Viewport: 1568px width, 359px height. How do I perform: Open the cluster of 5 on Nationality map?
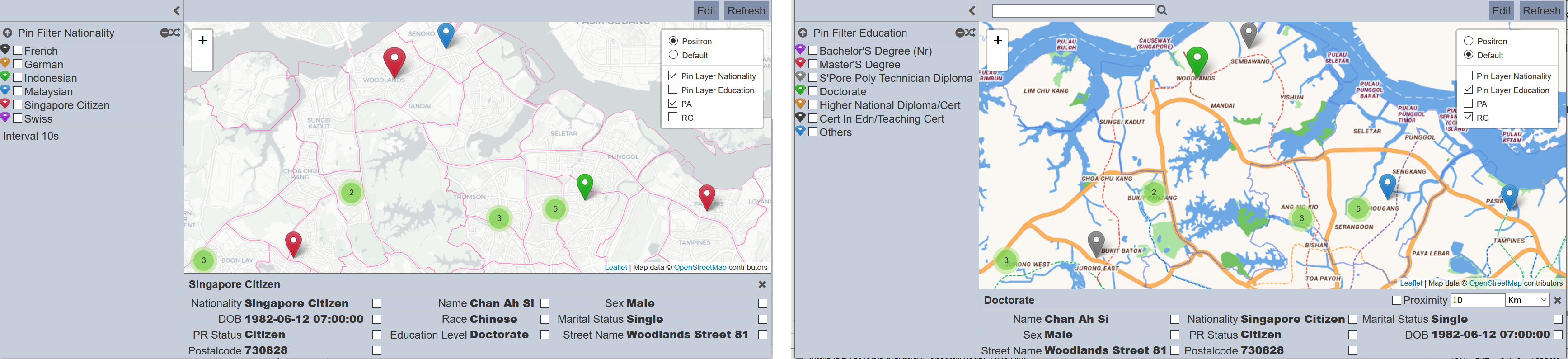point(555,209)
